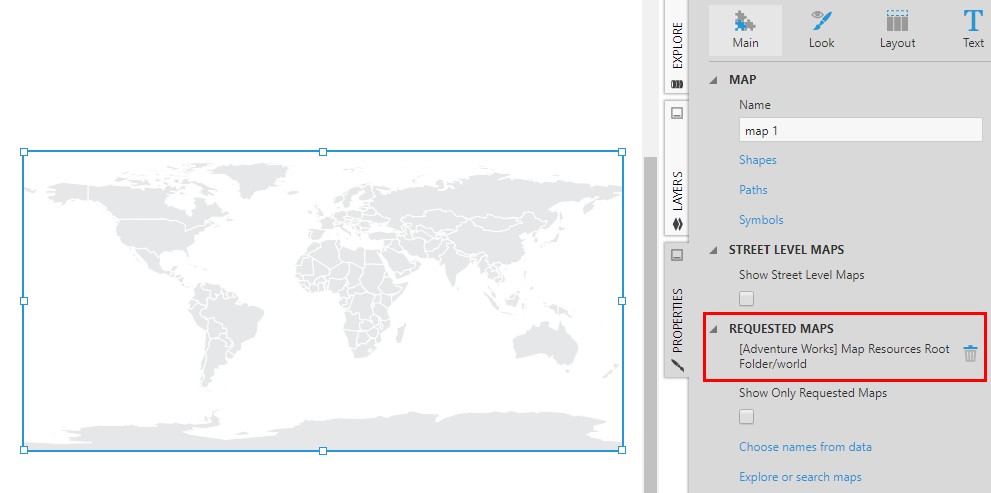Open the Shapes link
The height and width of the screenshot is (493, 991).
coord(757,160)
